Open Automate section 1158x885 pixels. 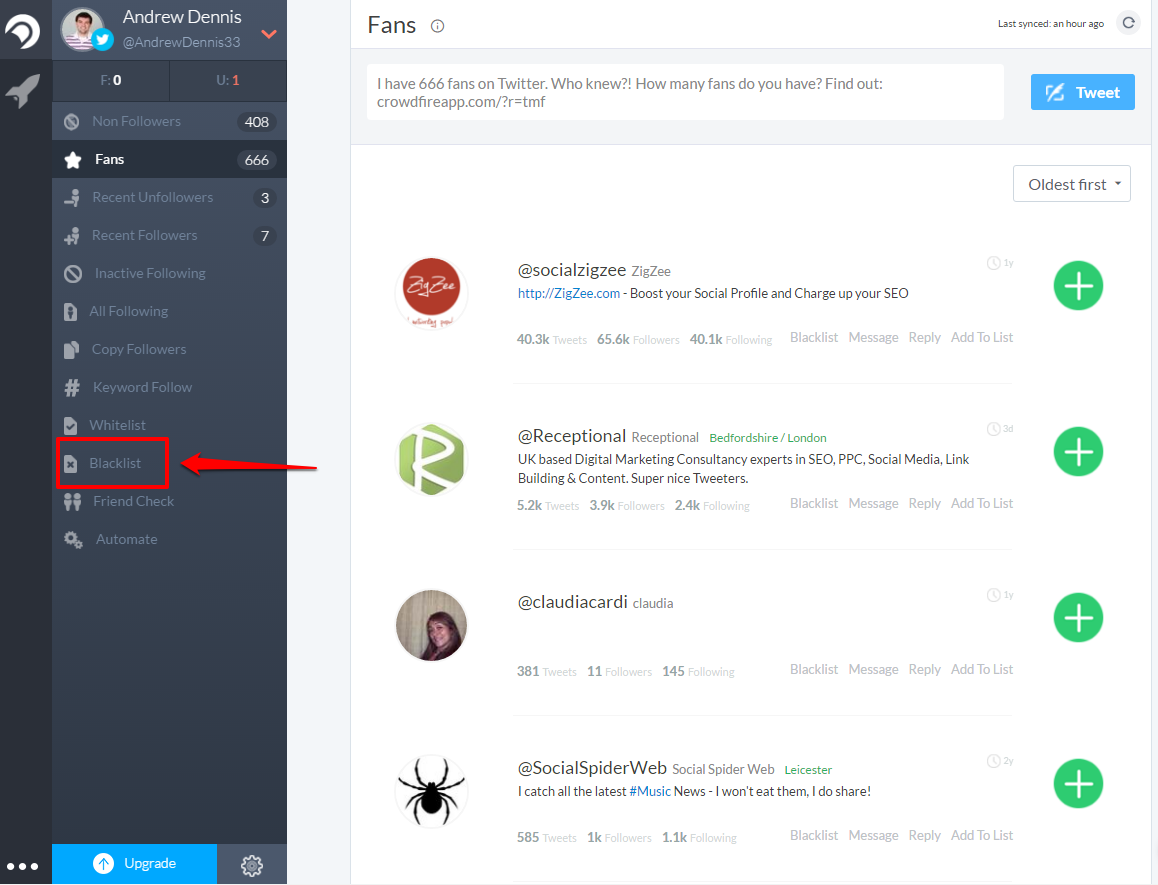(169, 540)
